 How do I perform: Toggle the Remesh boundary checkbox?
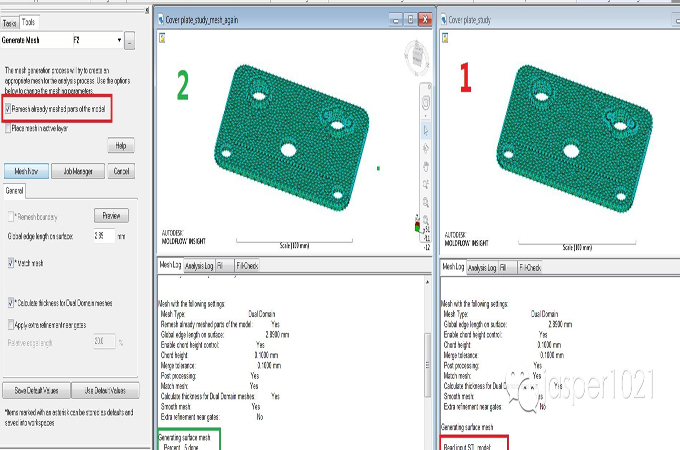tap(11, 216)
